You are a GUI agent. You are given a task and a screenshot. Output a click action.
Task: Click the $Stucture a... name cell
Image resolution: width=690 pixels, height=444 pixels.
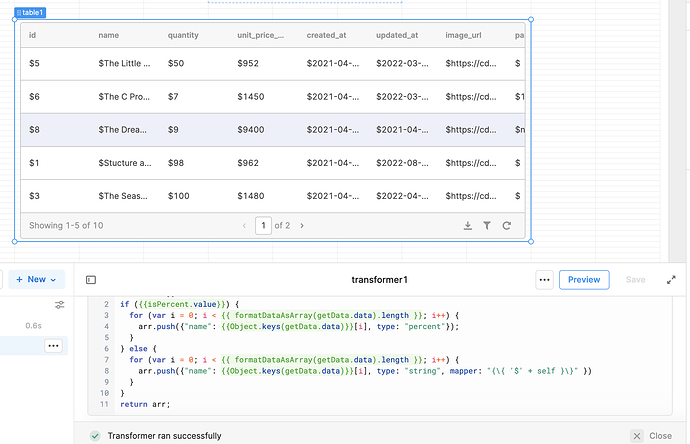point(125,163)
